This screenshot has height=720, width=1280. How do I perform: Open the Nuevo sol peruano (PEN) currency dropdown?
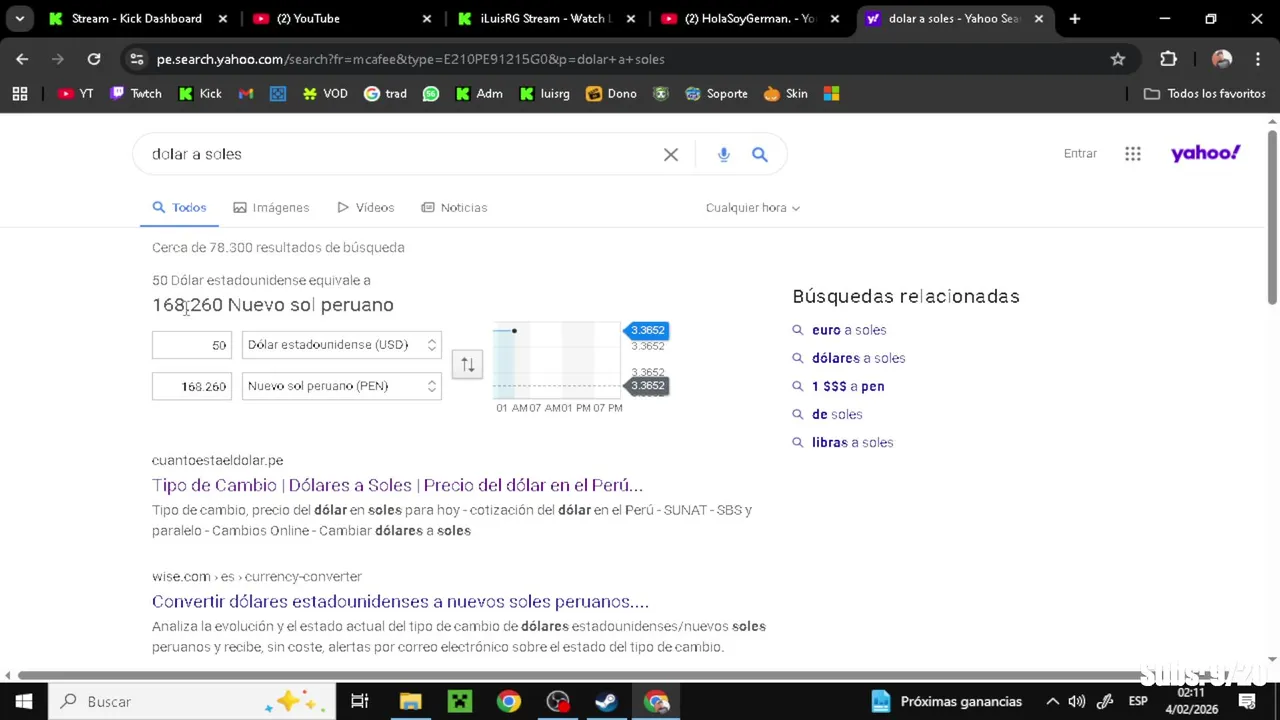tap(341, 386)
